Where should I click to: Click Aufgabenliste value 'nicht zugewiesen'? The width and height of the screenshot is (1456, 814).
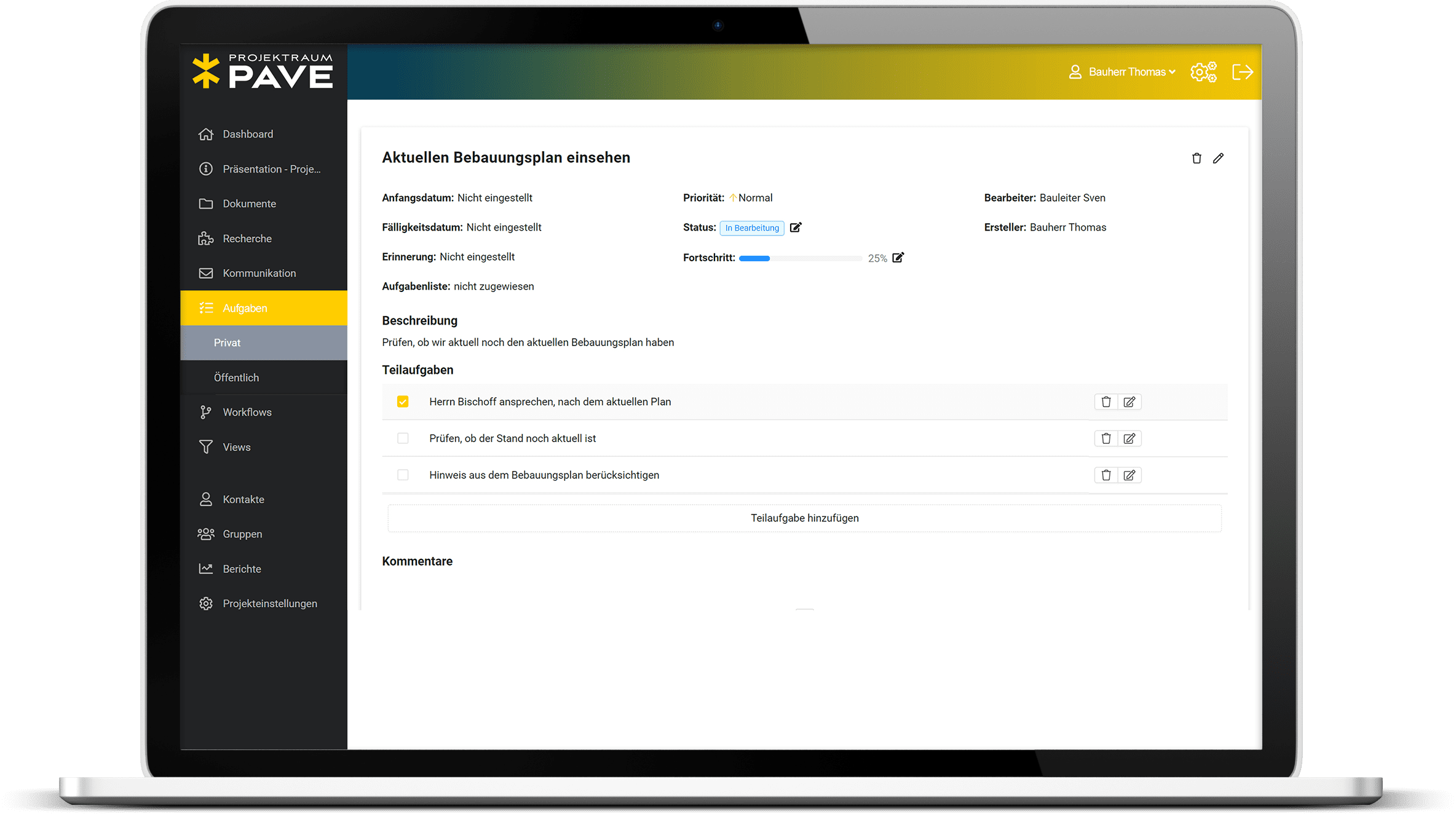click(494, 286)
